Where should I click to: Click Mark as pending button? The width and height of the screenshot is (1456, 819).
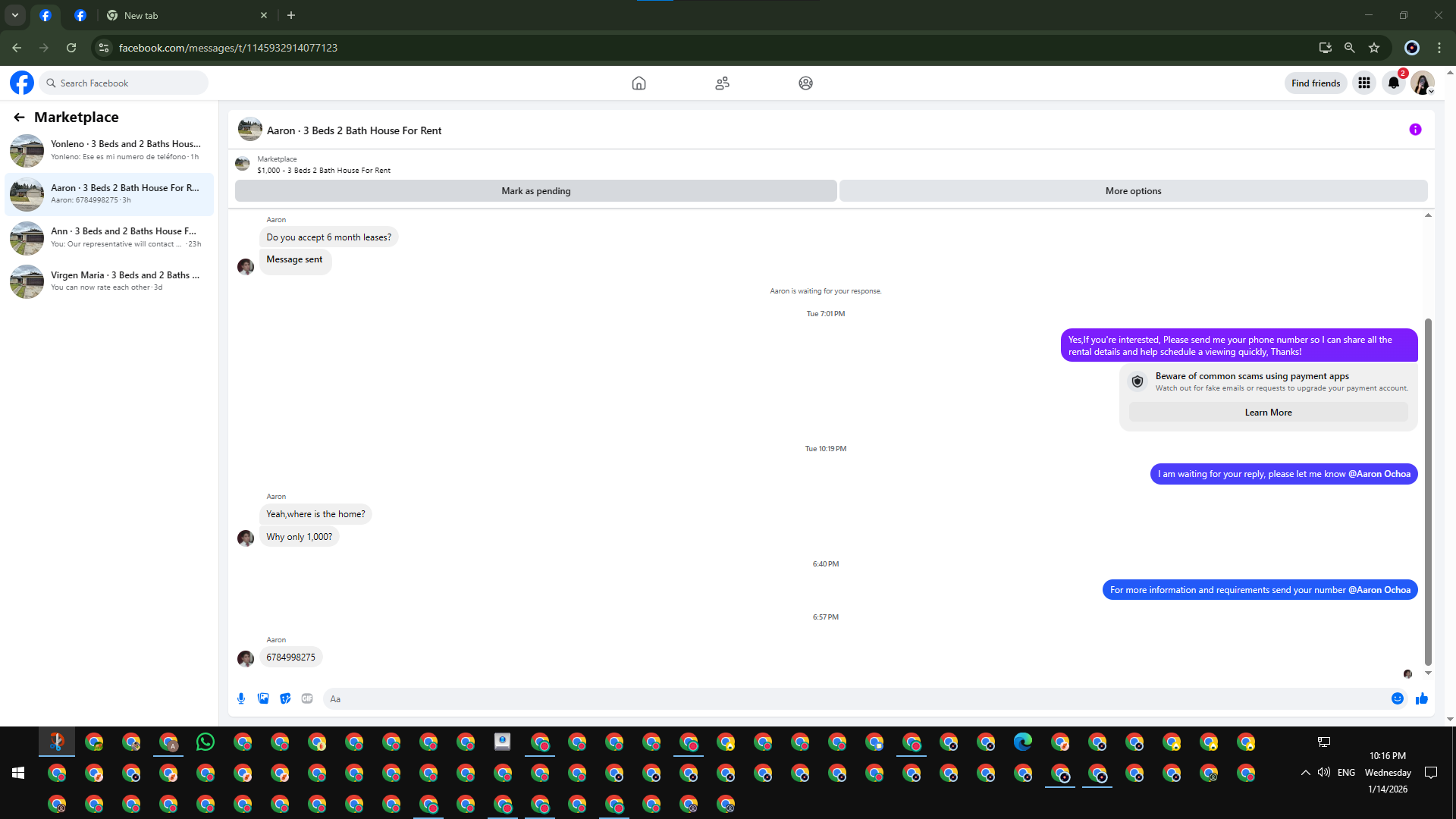[535, 191]
